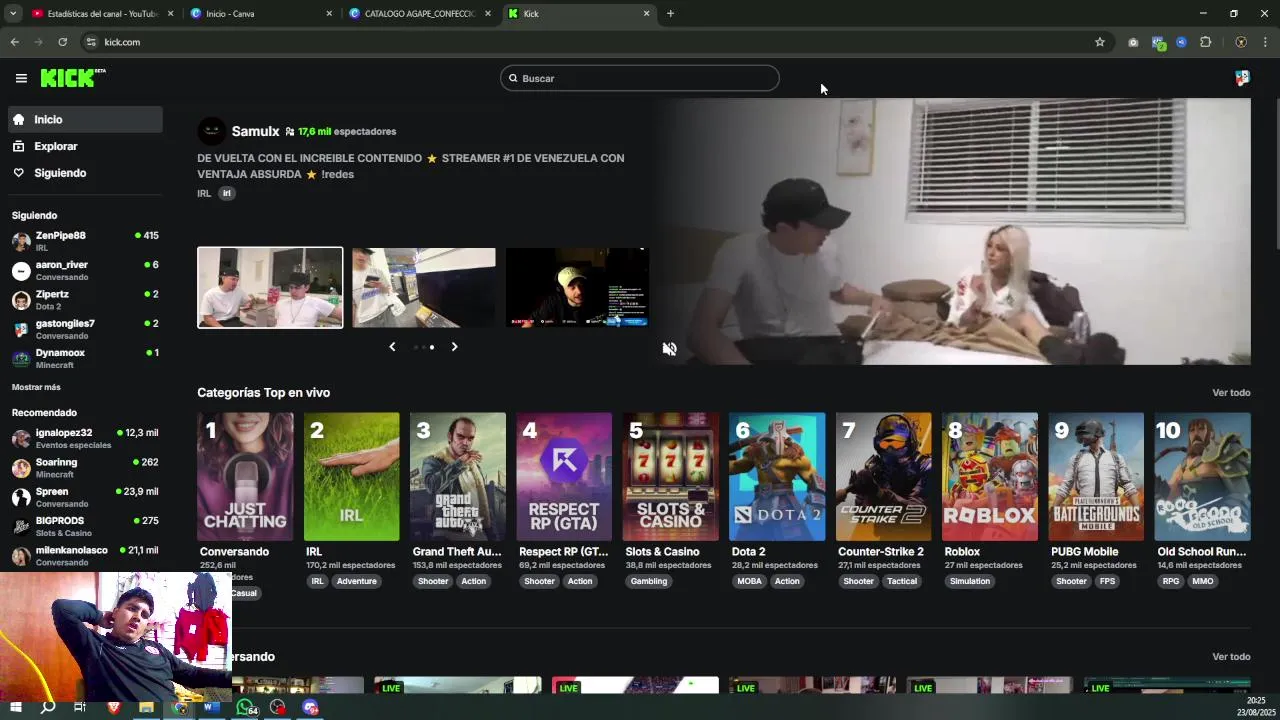
Task: Unmute the featured stream volume icon
Action: click(669, 349)
